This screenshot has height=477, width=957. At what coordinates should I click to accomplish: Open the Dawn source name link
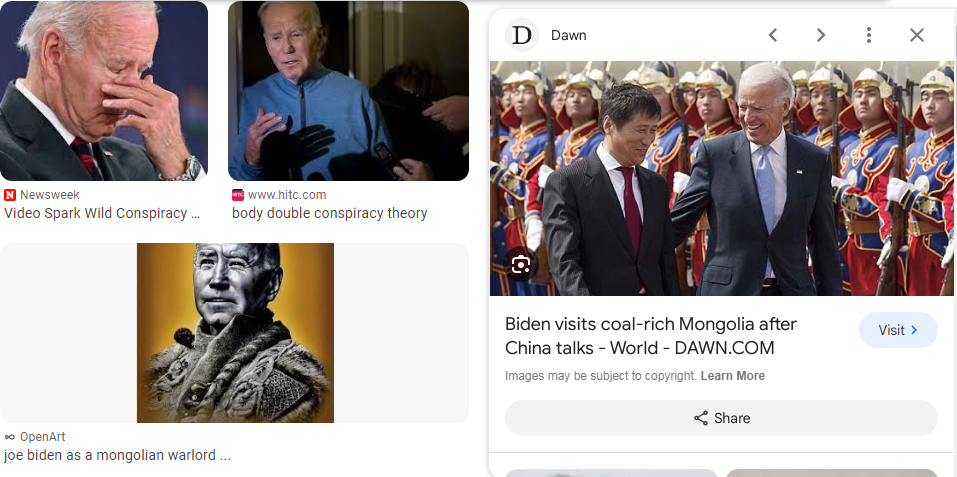pos(568,35)
